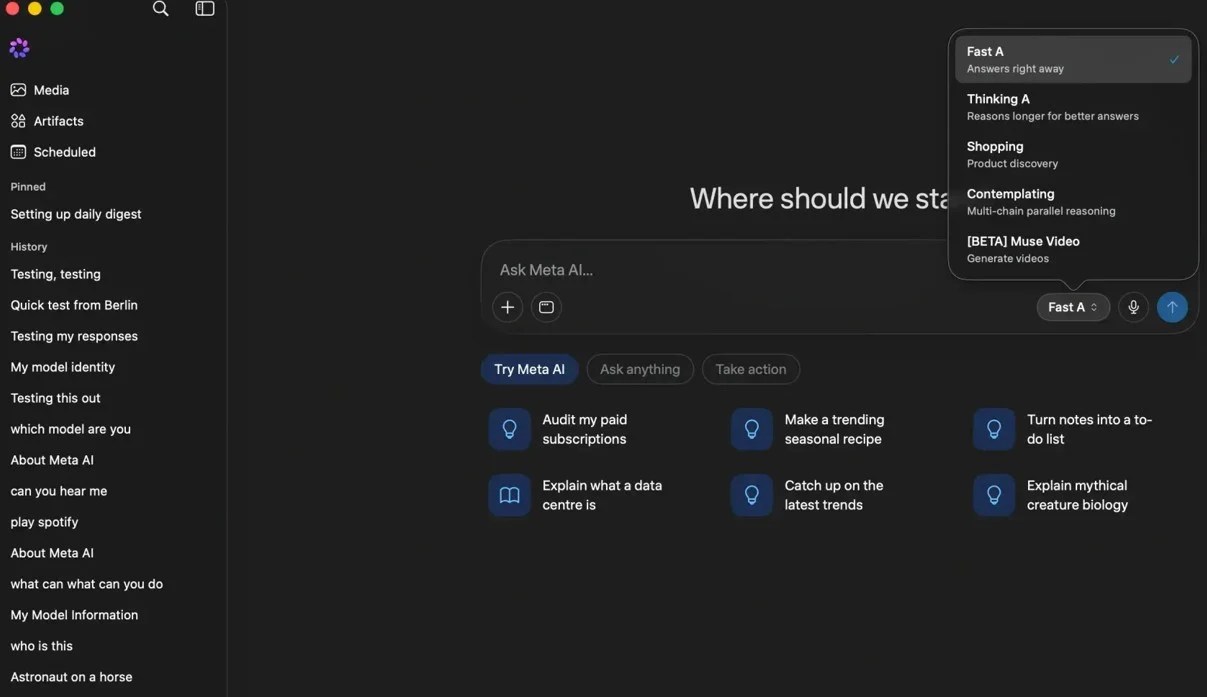Click Audit my paid subscriptions suggestion

(x=584, y=429)
